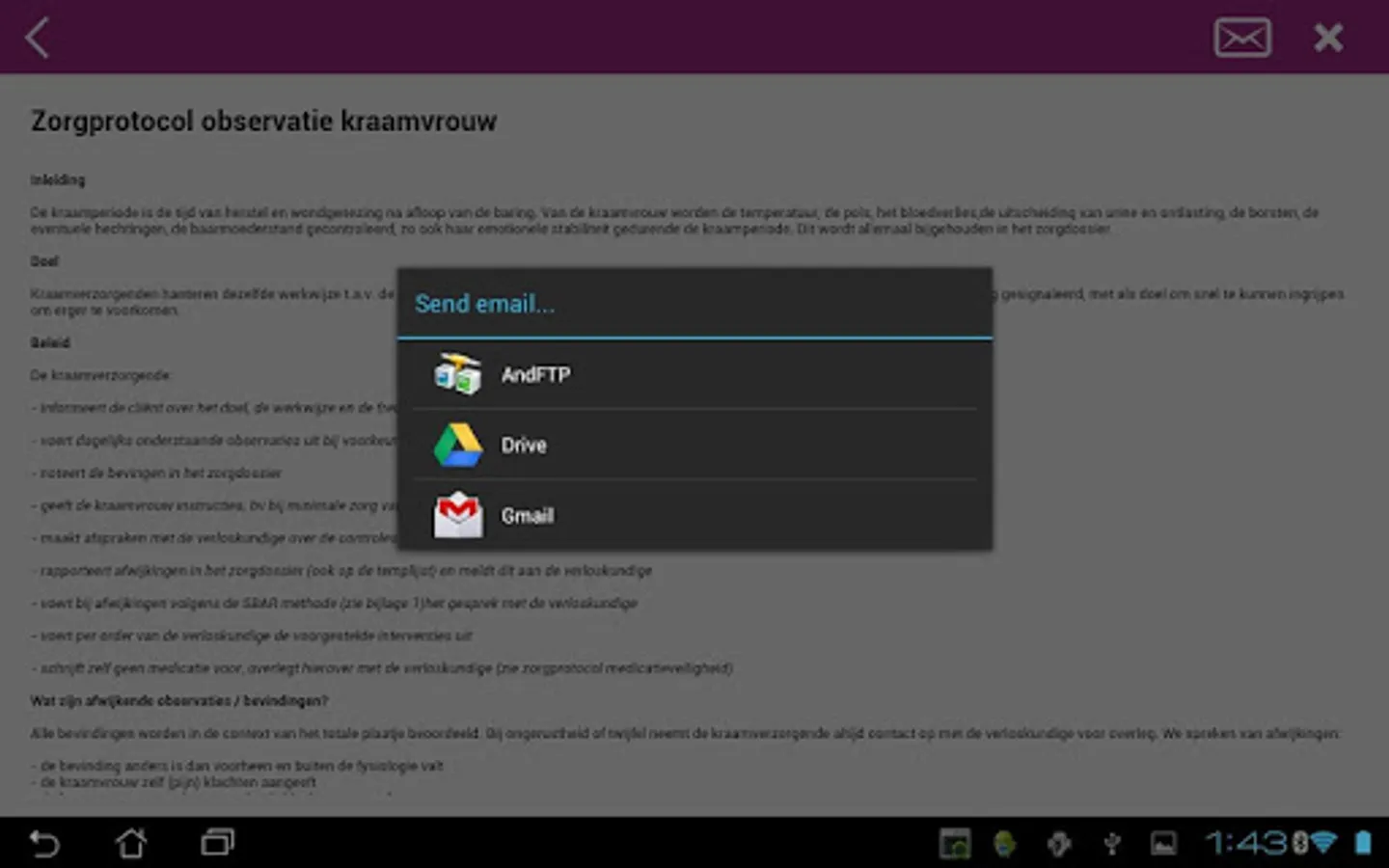
Task: Tap the Android debug notification icon
Action: pos(1059,844)
